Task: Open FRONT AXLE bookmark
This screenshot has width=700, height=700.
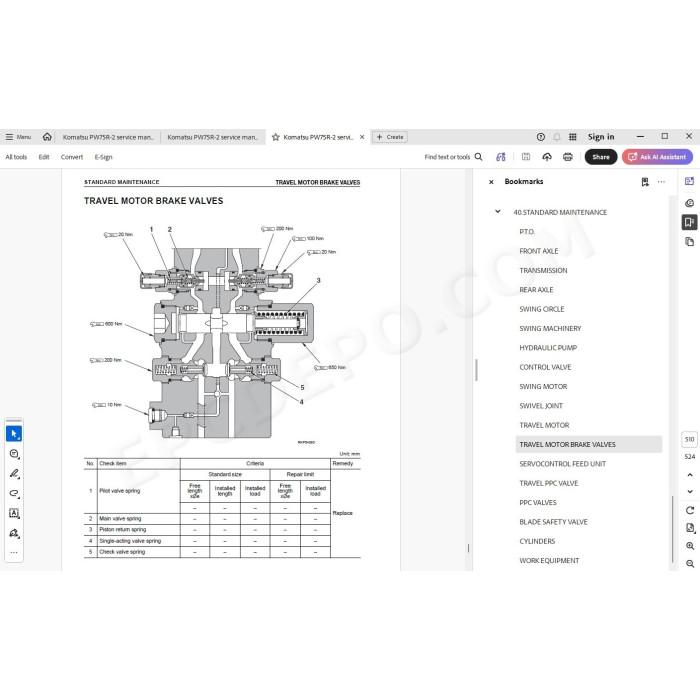Action: tap(539, 251)
